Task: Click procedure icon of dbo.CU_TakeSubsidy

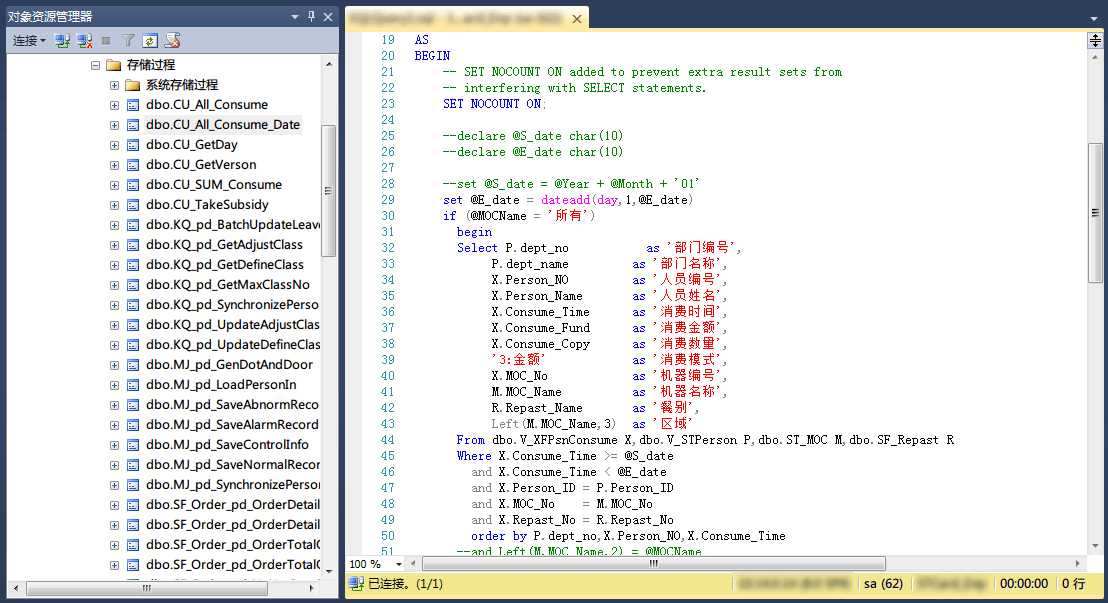Action: 133,205
